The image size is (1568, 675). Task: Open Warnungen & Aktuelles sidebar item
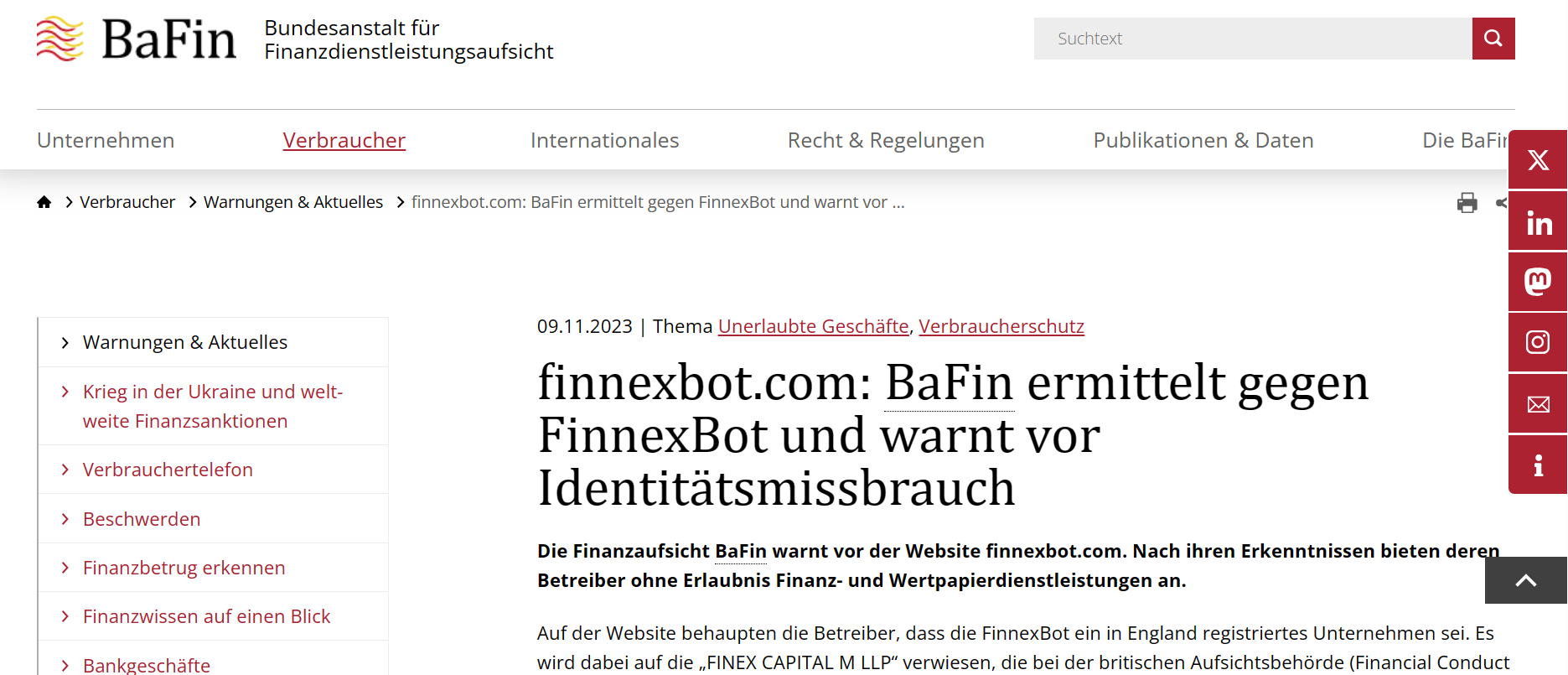[185, 342]
